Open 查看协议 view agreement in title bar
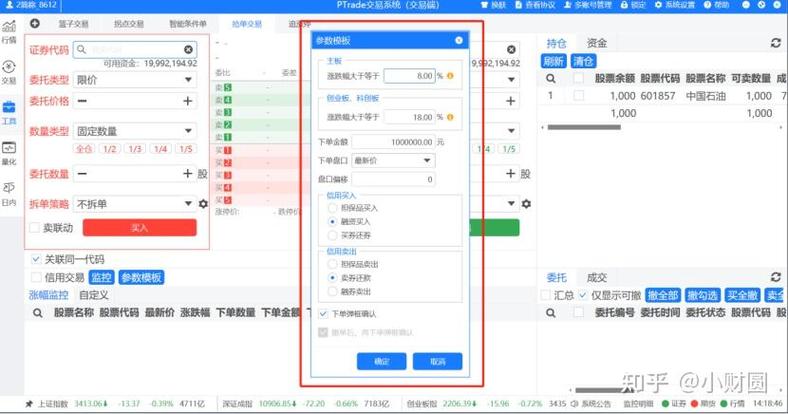Image resolution: width=788 pixels, height=414 pixels. (x=535, y=5)
